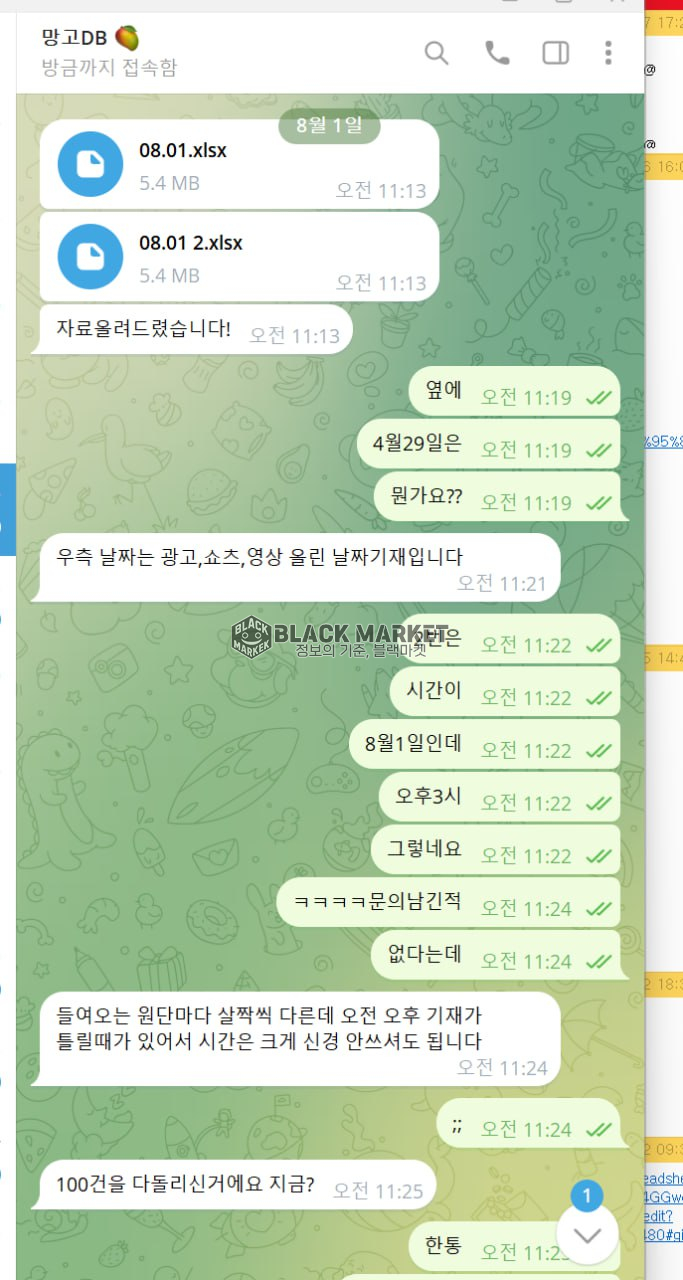Download the 08.01 2.xlsx file icon

point(90,256)
